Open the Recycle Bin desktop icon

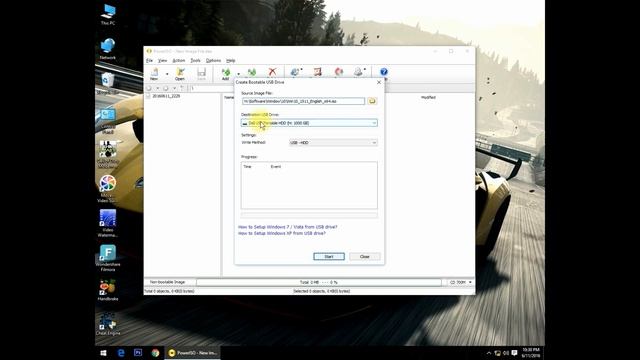tap(108, 84)
